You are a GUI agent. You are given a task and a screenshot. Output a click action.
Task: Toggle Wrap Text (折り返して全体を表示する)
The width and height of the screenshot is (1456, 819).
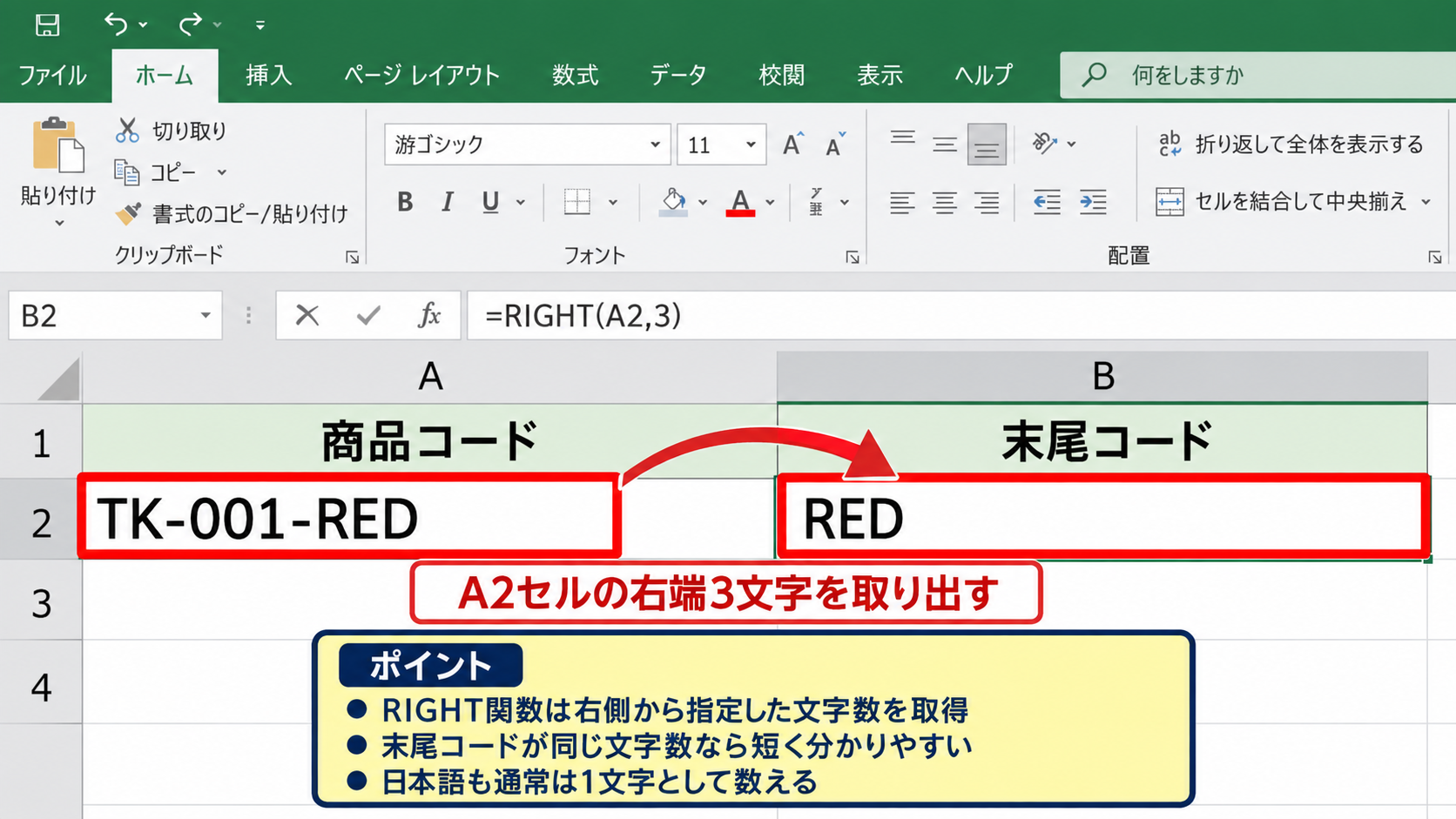tap(1291, 144)
